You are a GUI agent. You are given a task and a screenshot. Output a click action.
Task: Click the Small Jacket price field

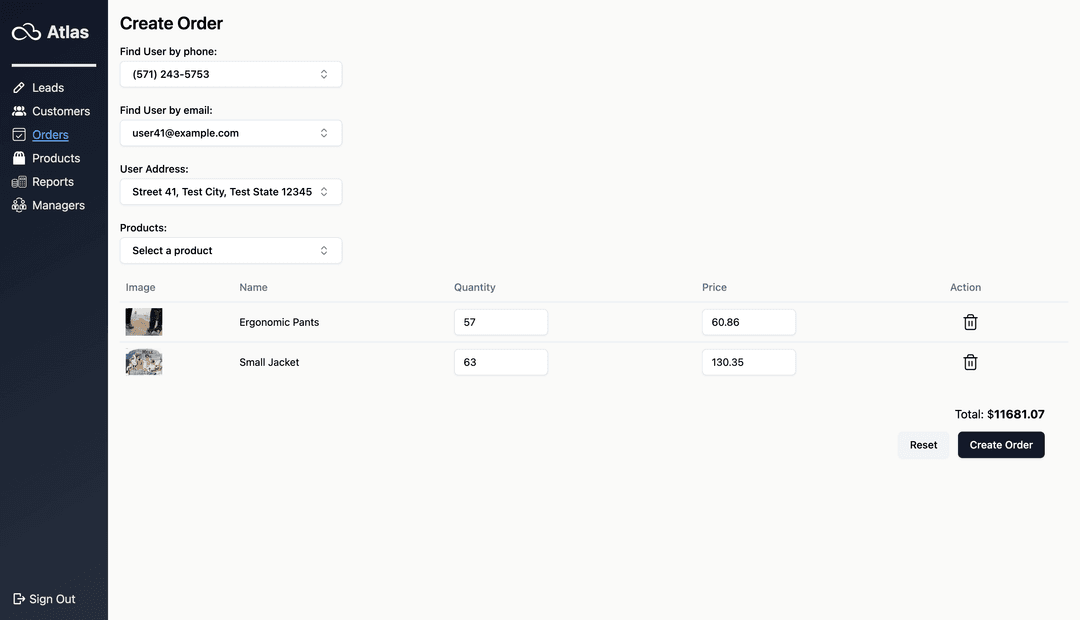click(748, 362)
